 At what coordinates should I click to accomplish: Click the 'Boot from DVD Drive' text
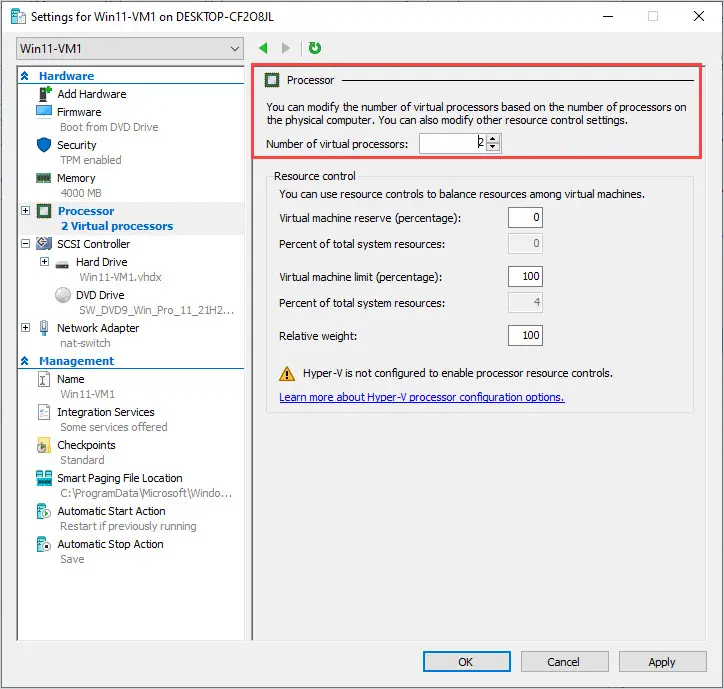pos(109,127)
